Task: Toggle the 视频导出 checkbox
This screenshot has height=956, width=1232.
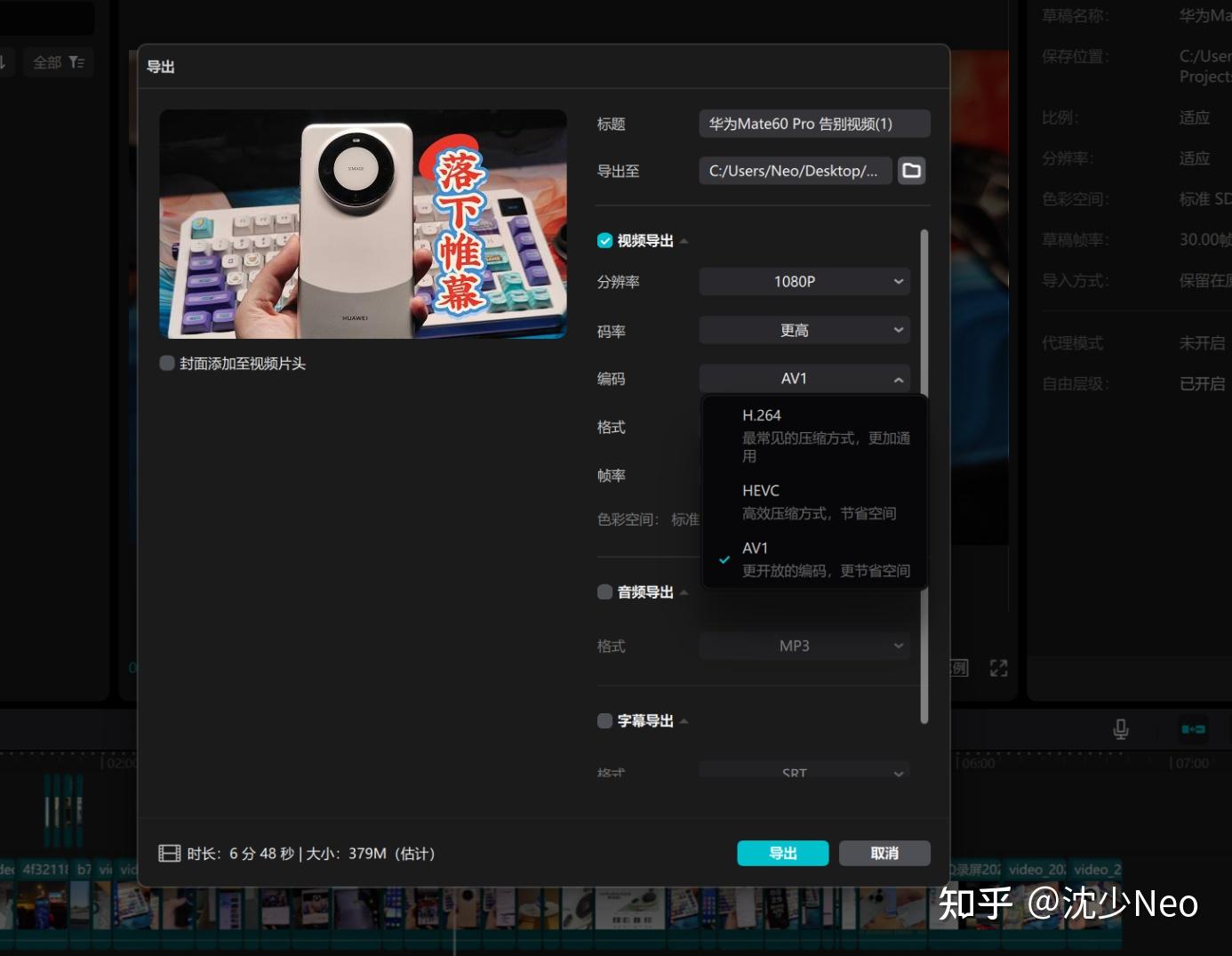Action: pyautogui.click(x=604, y=241)
